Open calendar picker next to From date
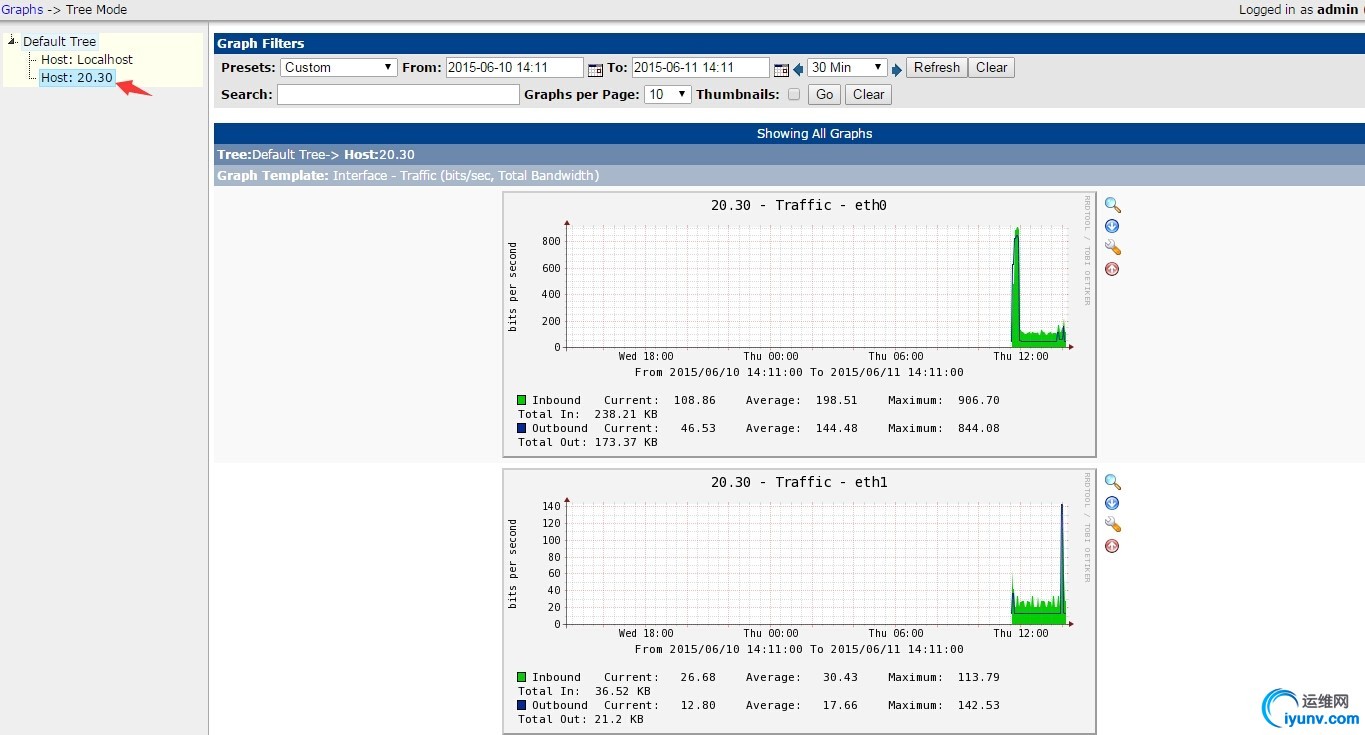The width and height of the screenshot is (1365, 735). 595,69
